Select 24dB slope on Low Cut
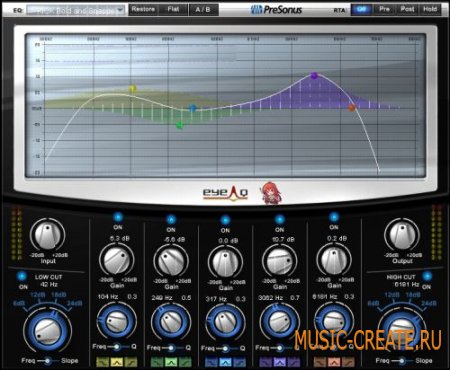This screenshot has height=370, width=450. [x=75, y=303]
